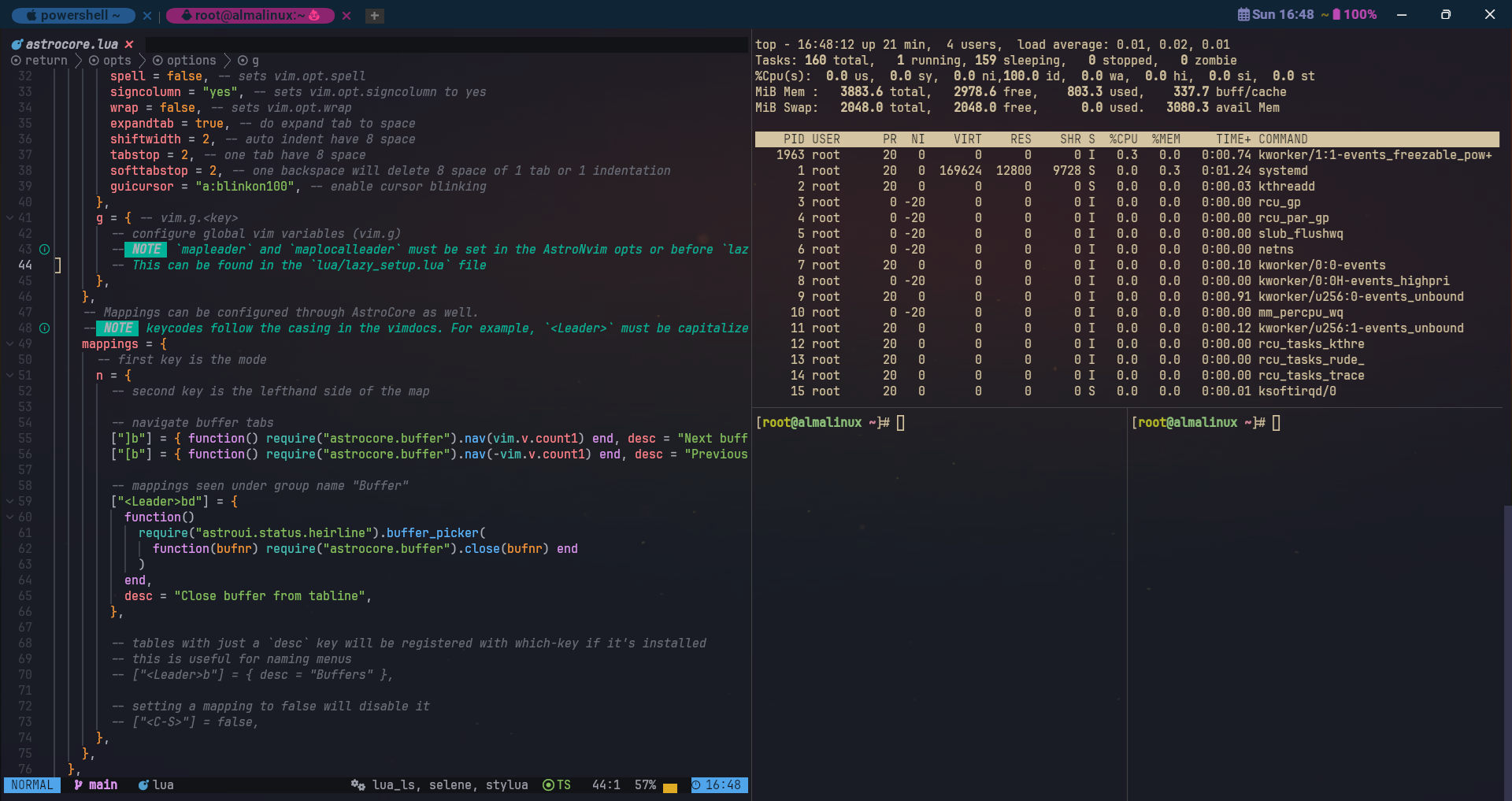Click the NORMAL mode indicator
Image resolution: width=1512 pixels, height=801 pixels.
(x=32, y=784)
